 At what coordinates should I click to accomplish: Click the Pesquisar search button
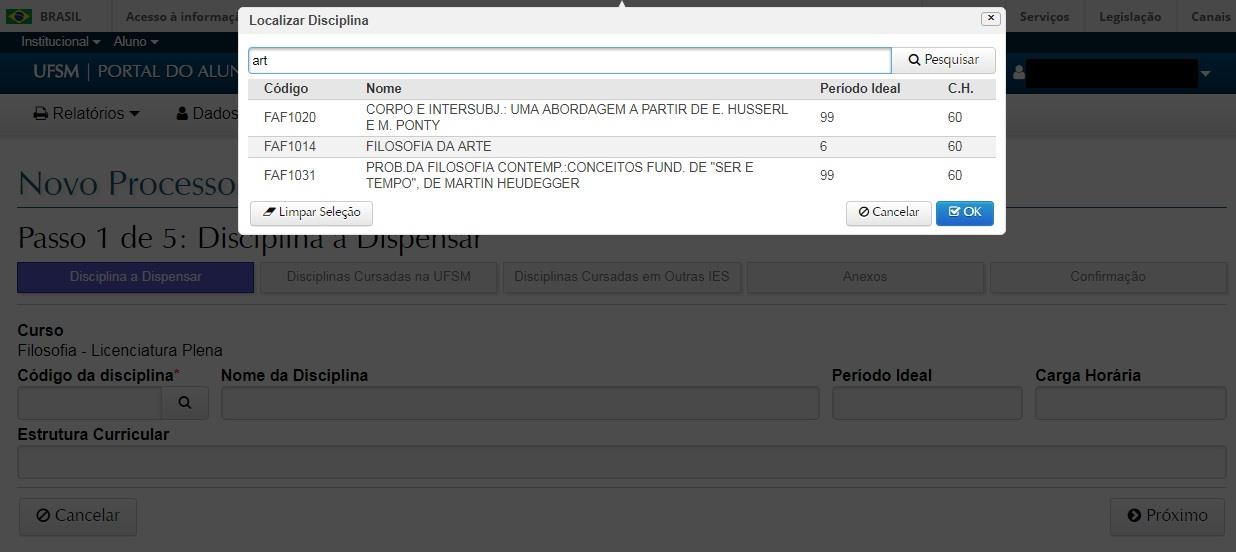[x=943, y=60]
